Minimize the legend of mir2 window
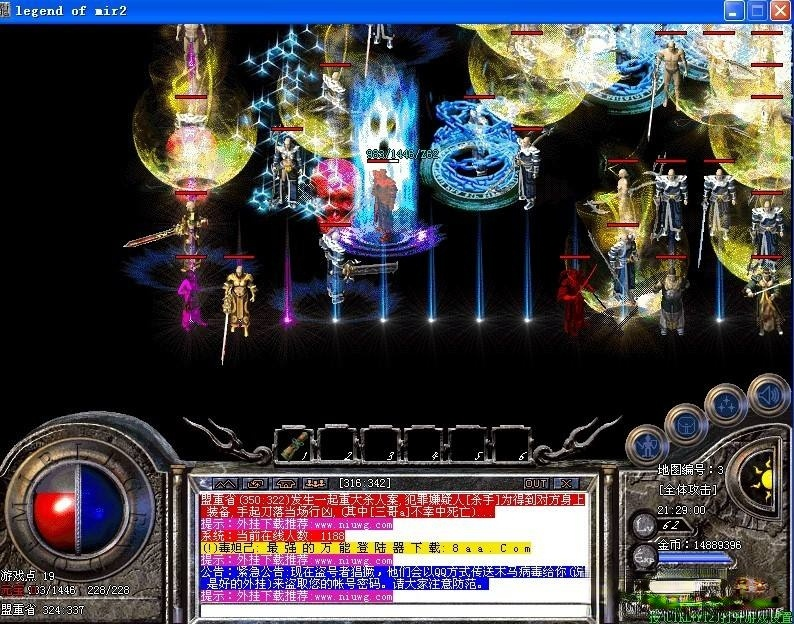This screenshot has width=794, height=624. pyautogui.click(x=734, y=11)
